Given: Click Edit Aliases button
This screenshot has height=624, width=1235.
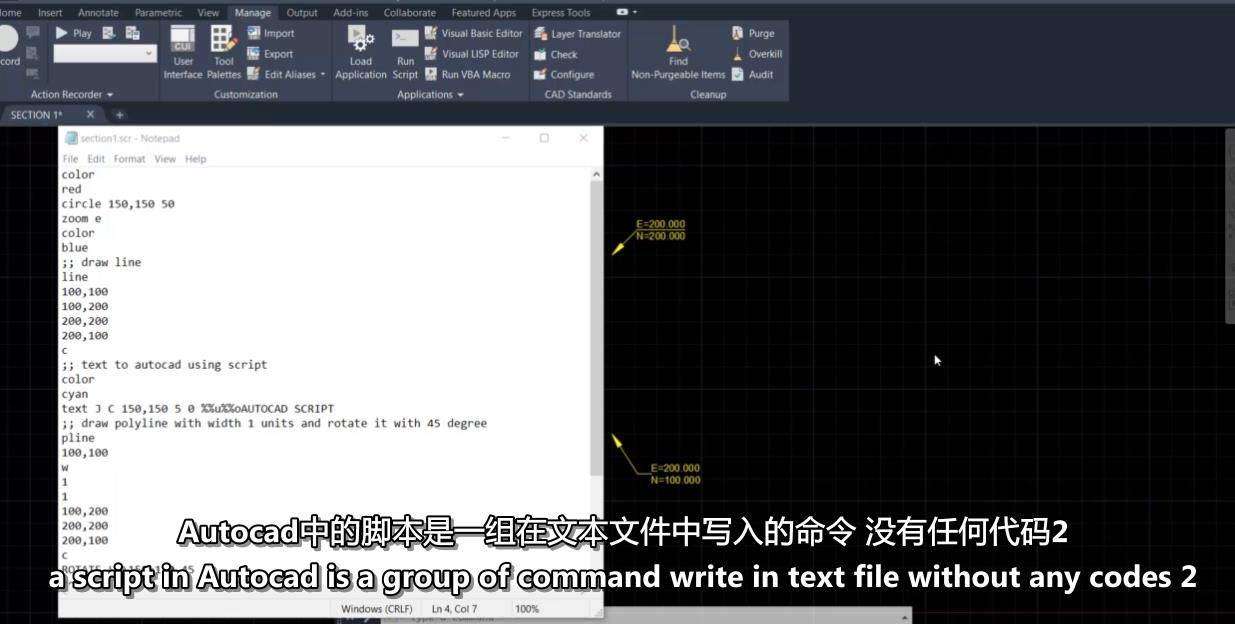Looking at the screenshot, I should click(280, 74).
